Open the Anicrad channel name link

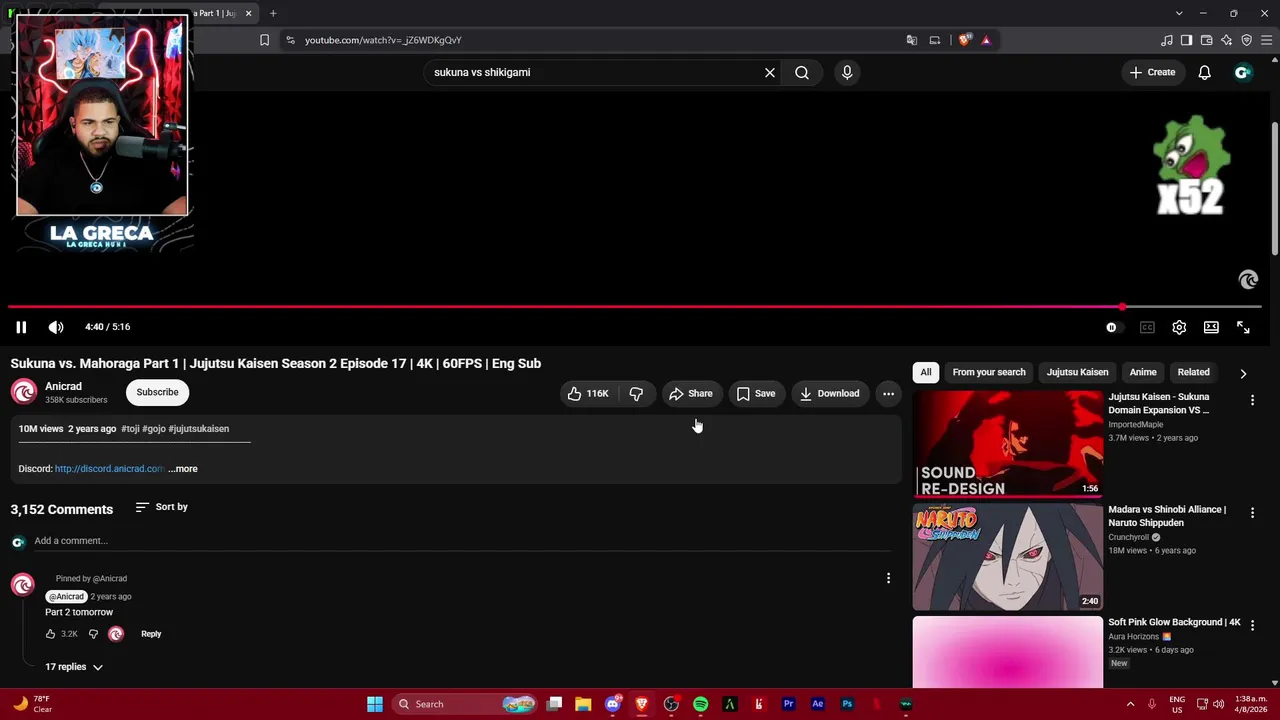pyautogui.click(x=63, y=386)
